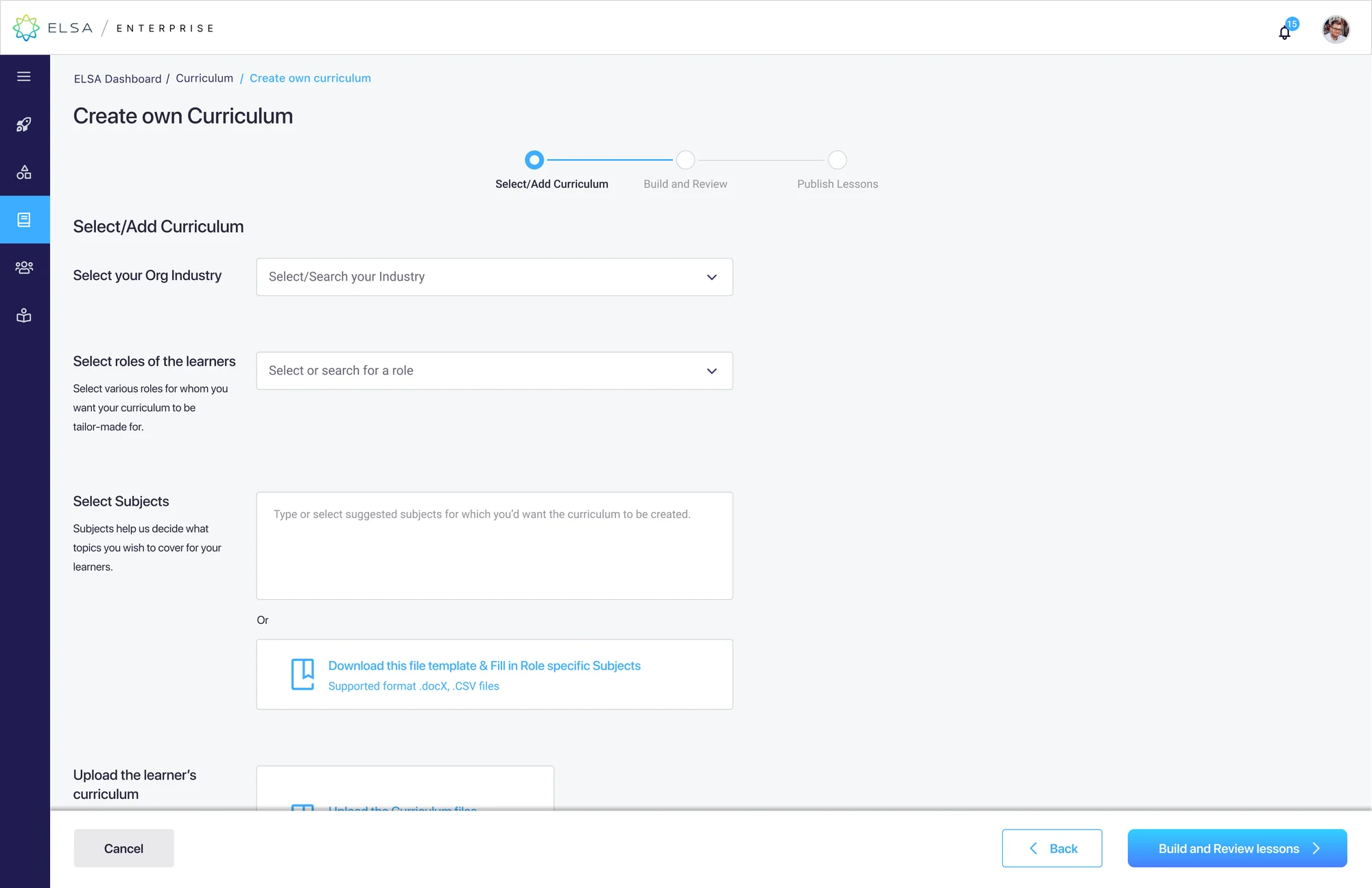Image resolution: width=1372 pixels, height=888 pixels.
Task: Open the Select/Search your Industry dropdown
Action: 494,277
